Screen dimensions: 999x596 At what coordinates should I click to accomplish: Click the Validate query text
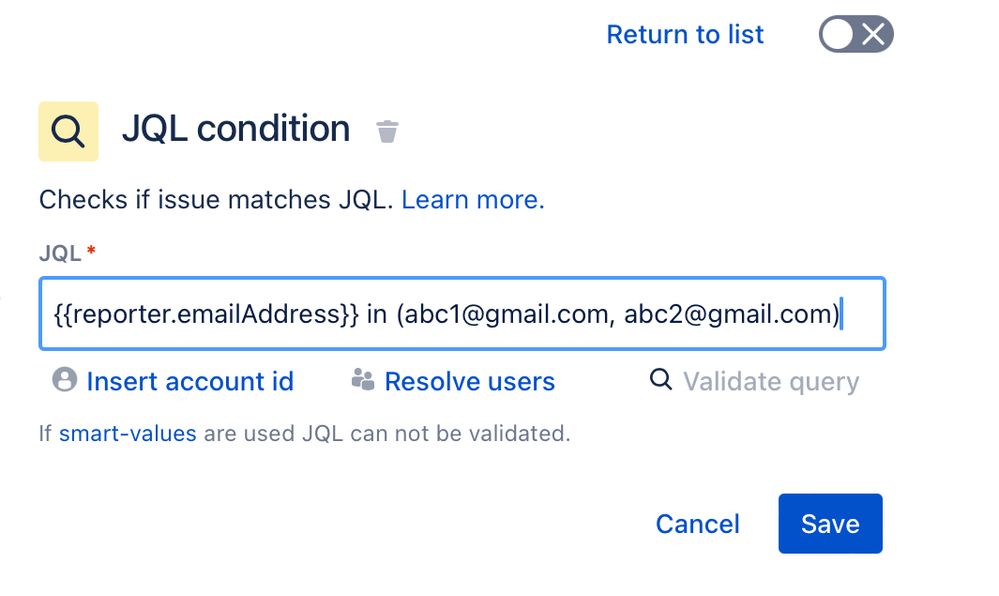pyautogui.click(x=771, y=381)
